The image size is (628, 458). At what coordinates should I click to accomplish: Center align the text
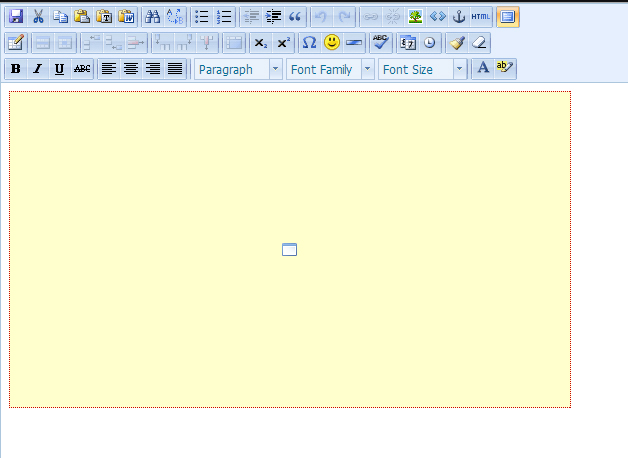(131, 69)
